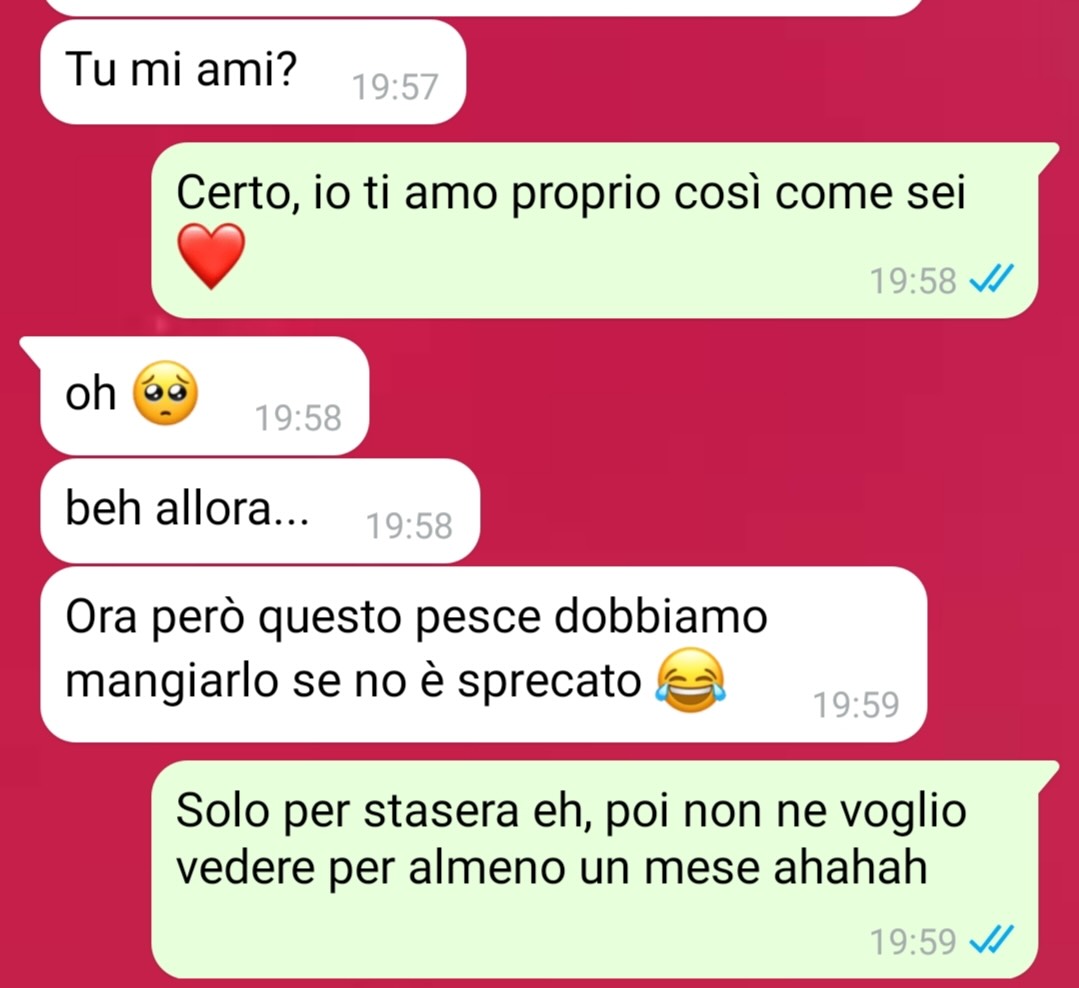Tap the 19:58 timestamp beside "oh"
The image size is (1079, 988).
tap(299, 418)
